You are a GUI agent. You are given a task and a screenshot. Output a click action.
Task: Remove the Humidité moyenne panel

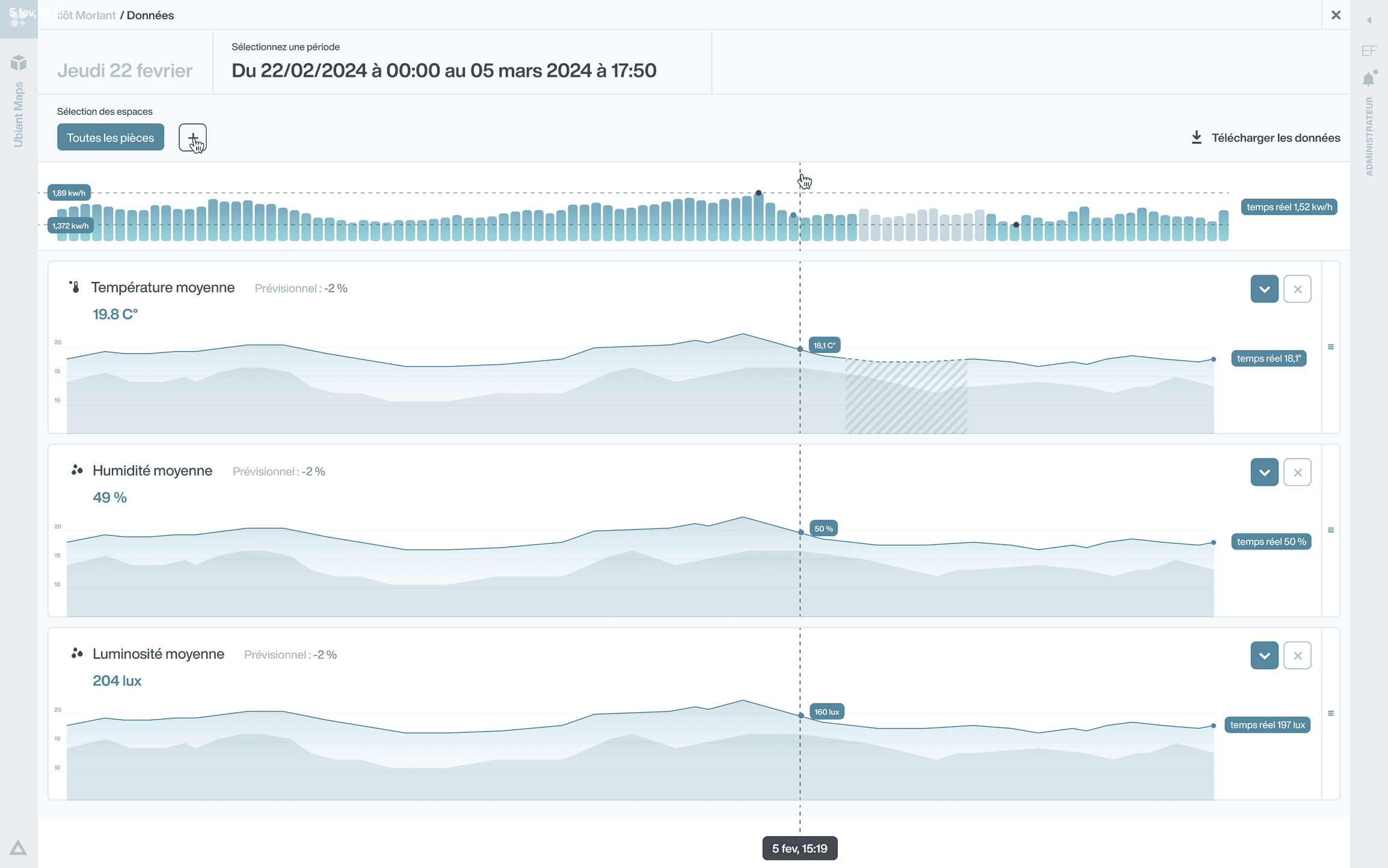click(x=1297, y=472)
